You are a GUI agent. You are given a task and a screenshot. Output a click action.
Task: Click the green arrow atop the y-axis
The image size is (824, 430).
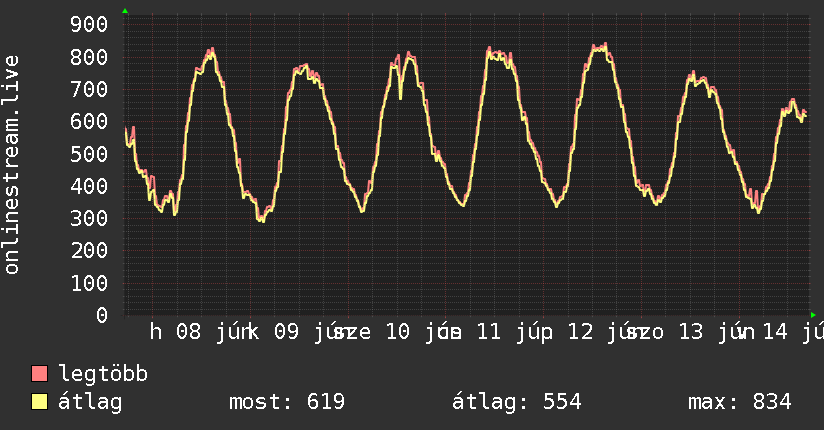coord(125,11)
